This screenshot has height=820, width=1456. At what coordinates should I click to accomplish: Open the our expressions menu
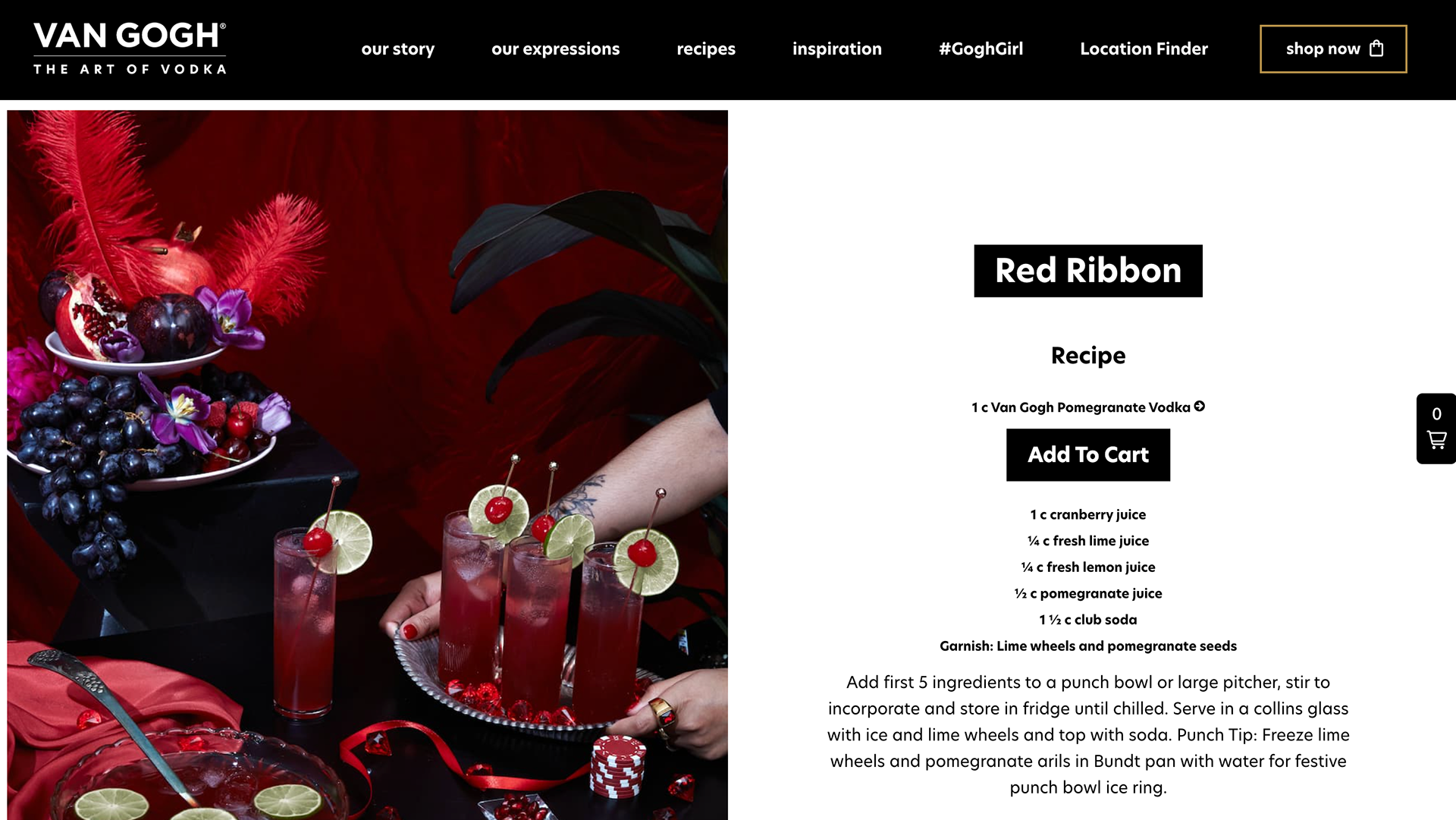556,49
